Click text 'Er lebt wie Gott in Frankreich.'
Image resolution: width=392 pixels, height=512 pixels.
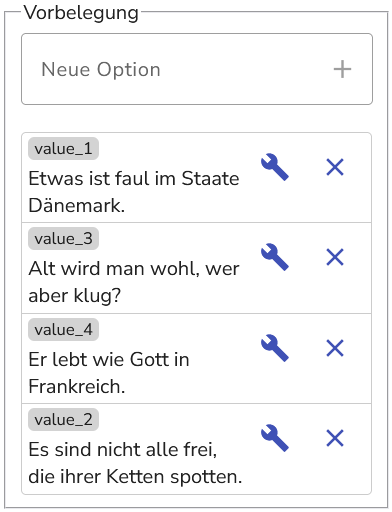tap(109, 373)
